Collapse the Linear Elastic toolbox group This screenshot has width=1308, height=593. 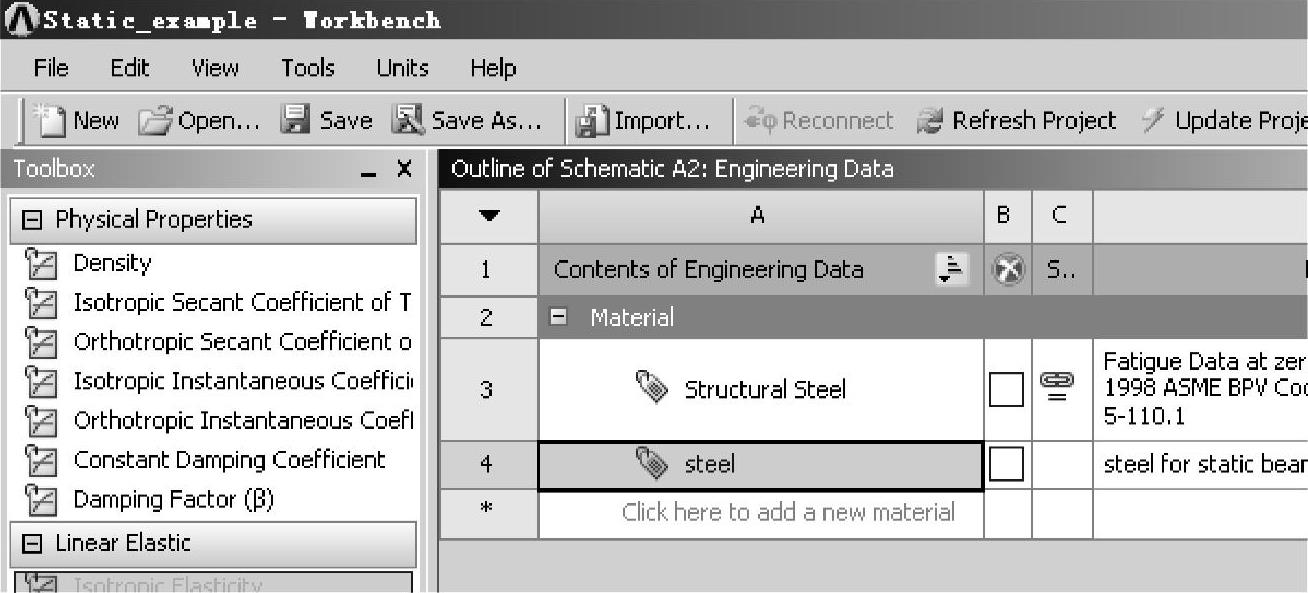click(x=33, y=543)
